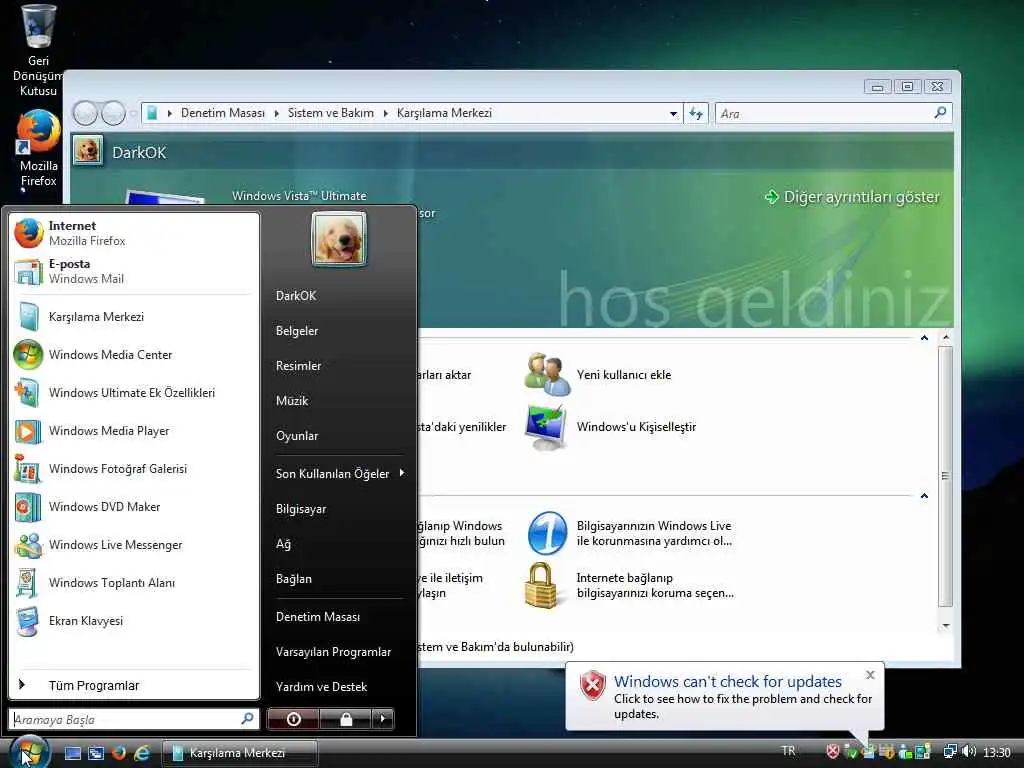This screenshot has width=1024, height=768.
Task: Launch Windows DVD Maker
Action: pyautogui.click(x=134, y=507)
